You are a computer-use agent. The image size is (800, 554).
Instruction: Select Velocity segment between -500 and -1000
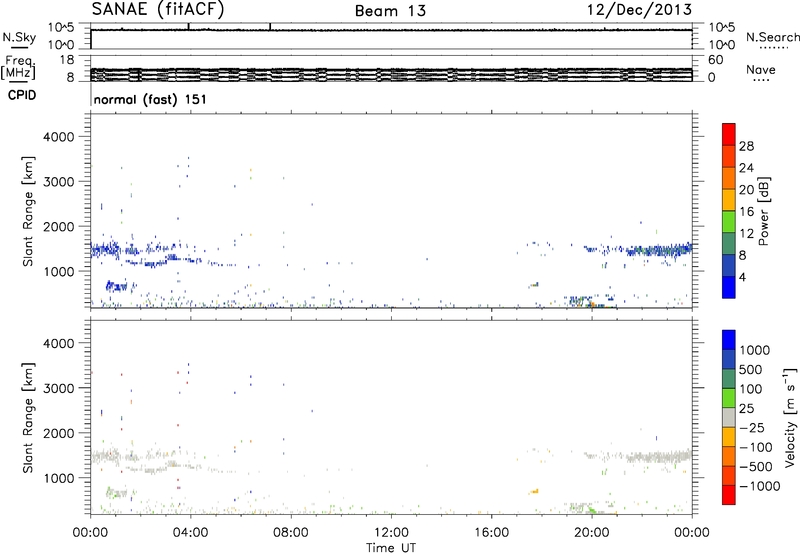coord(729,475)
